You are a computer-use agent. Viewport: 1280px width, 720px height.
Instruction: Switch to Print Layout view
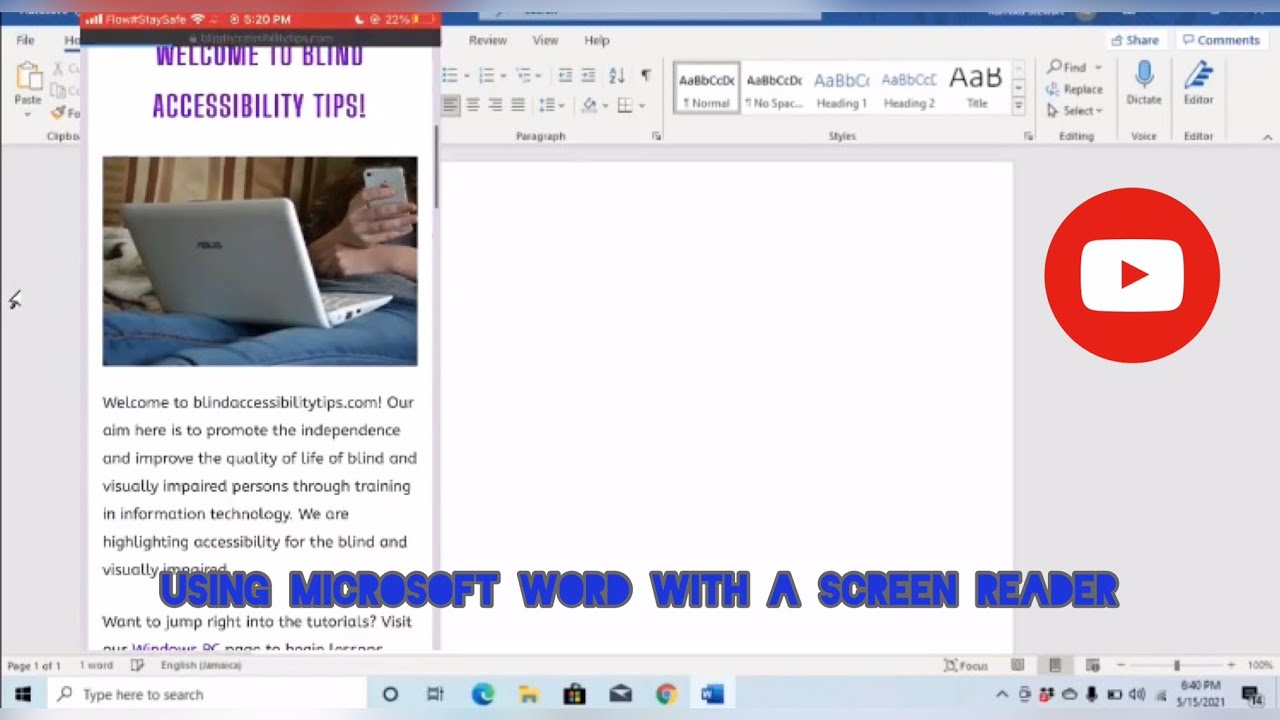click(x=1055, y=665)
